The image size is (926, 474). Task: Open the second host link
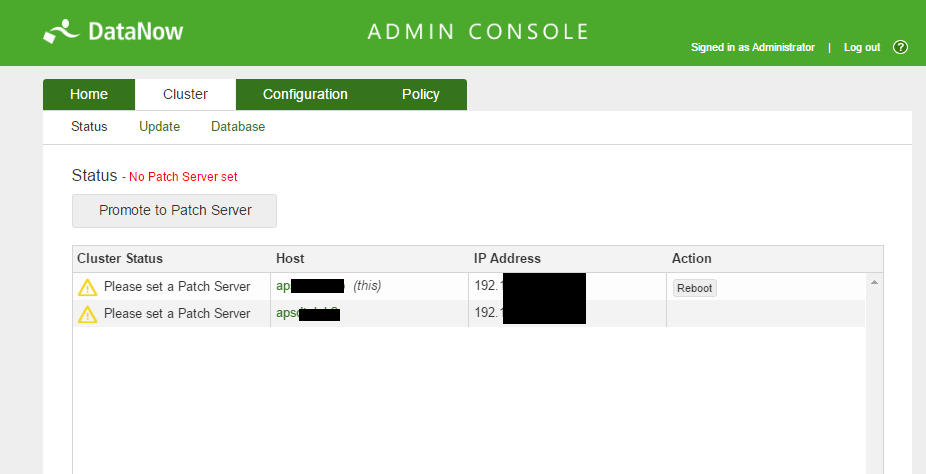pos(308,313)
